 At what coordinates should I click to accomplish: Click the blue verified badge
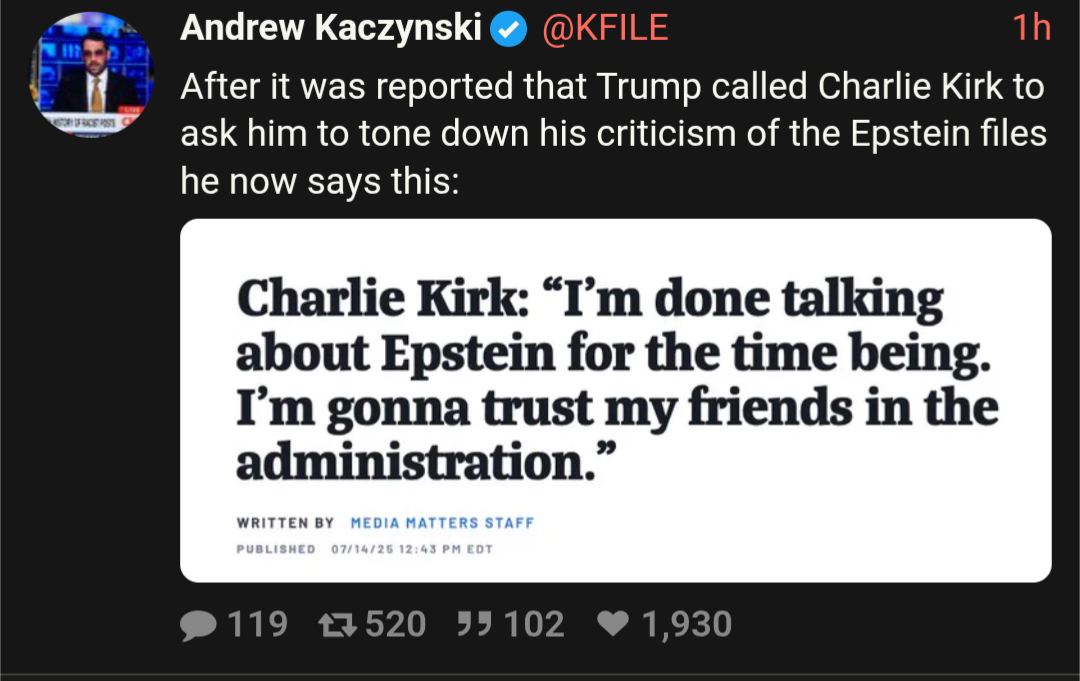508,30
